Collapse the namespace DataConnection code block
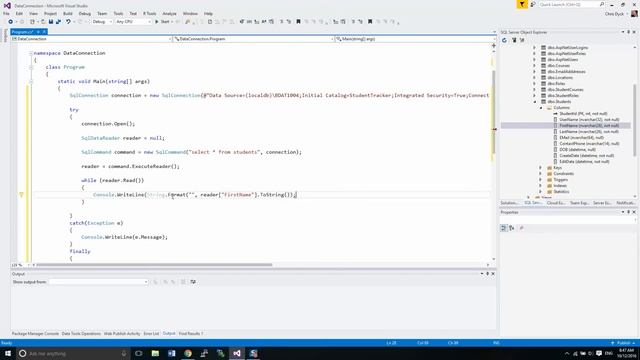Image resolution: width=640 pixels, height=360 pixels. coord(31,53)
